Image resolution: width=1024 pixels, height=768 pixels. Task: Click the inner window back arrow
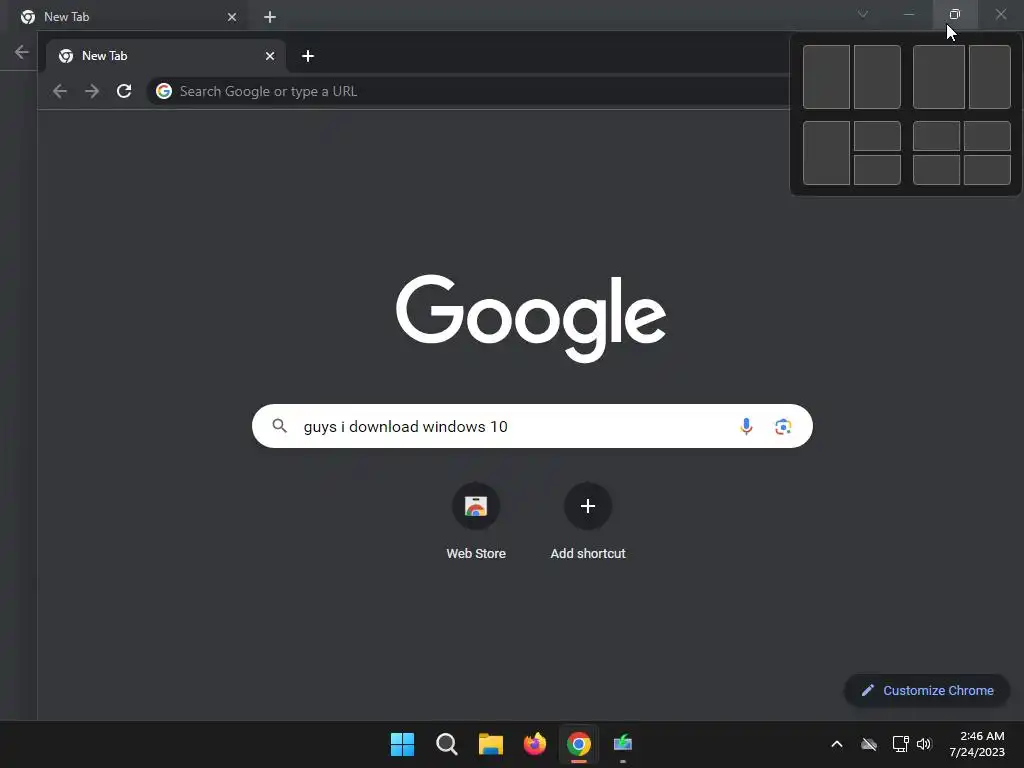(x=59, y=91)
